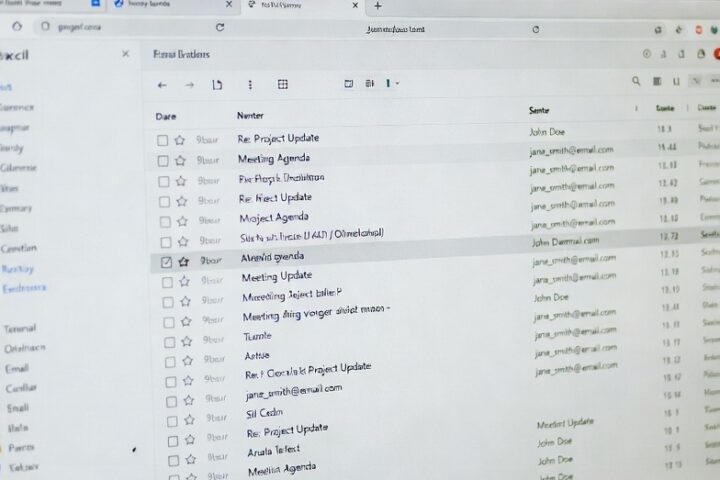Image resolution: width=720 pixels, height=480 pixels.
Task: Tick the checkbox for the first 'Meeting Agenda' email
Action: pyautogui.click(x=162, y=161)
